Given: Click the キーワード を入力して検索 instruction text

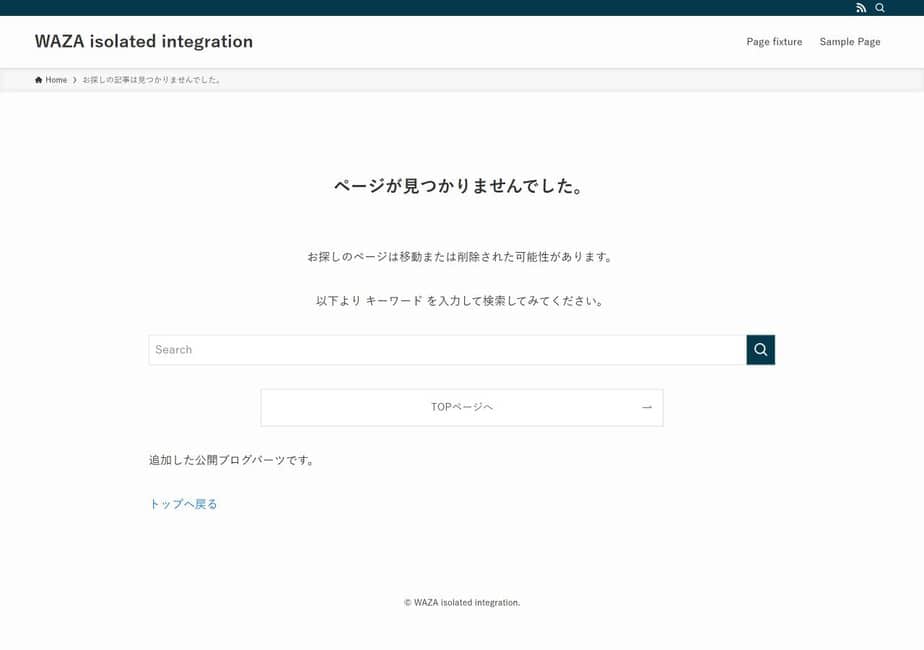Looking at the screenshot, I should 460,301.
